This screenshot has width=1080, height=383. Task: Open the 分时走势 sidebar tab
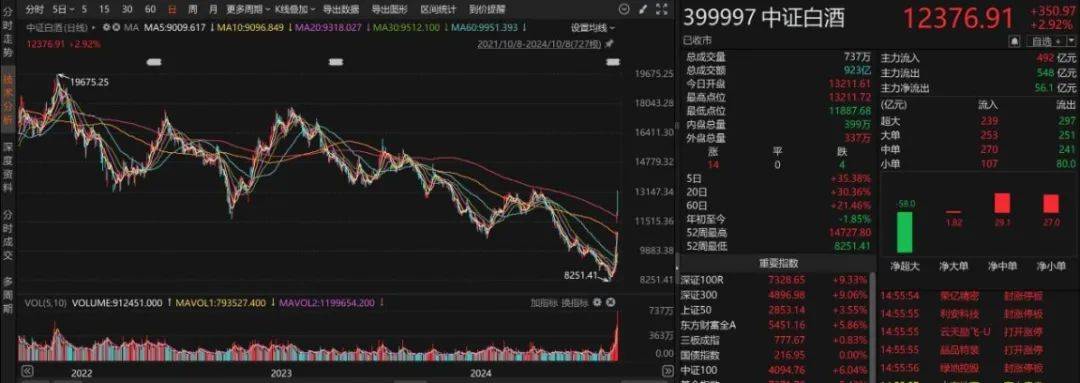pyautogui.click(x=8, y=33)
